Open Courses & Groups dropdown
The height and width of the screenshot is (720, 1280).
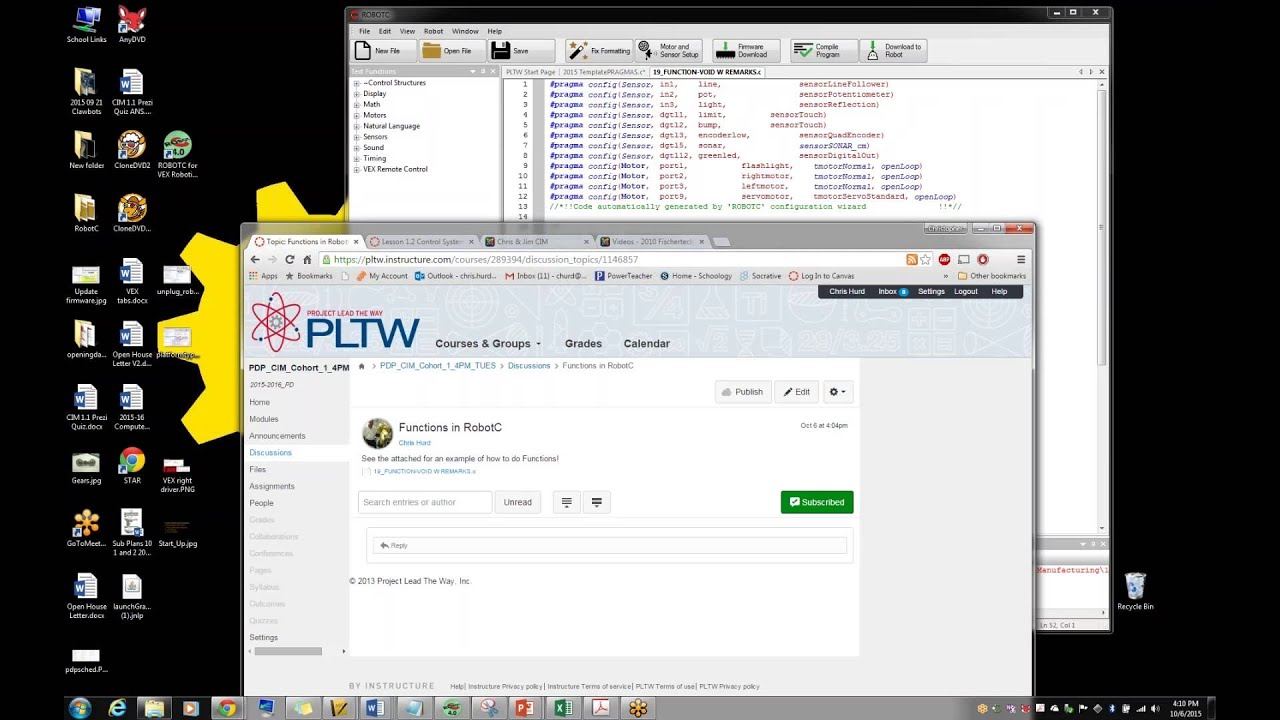[488, 343]
